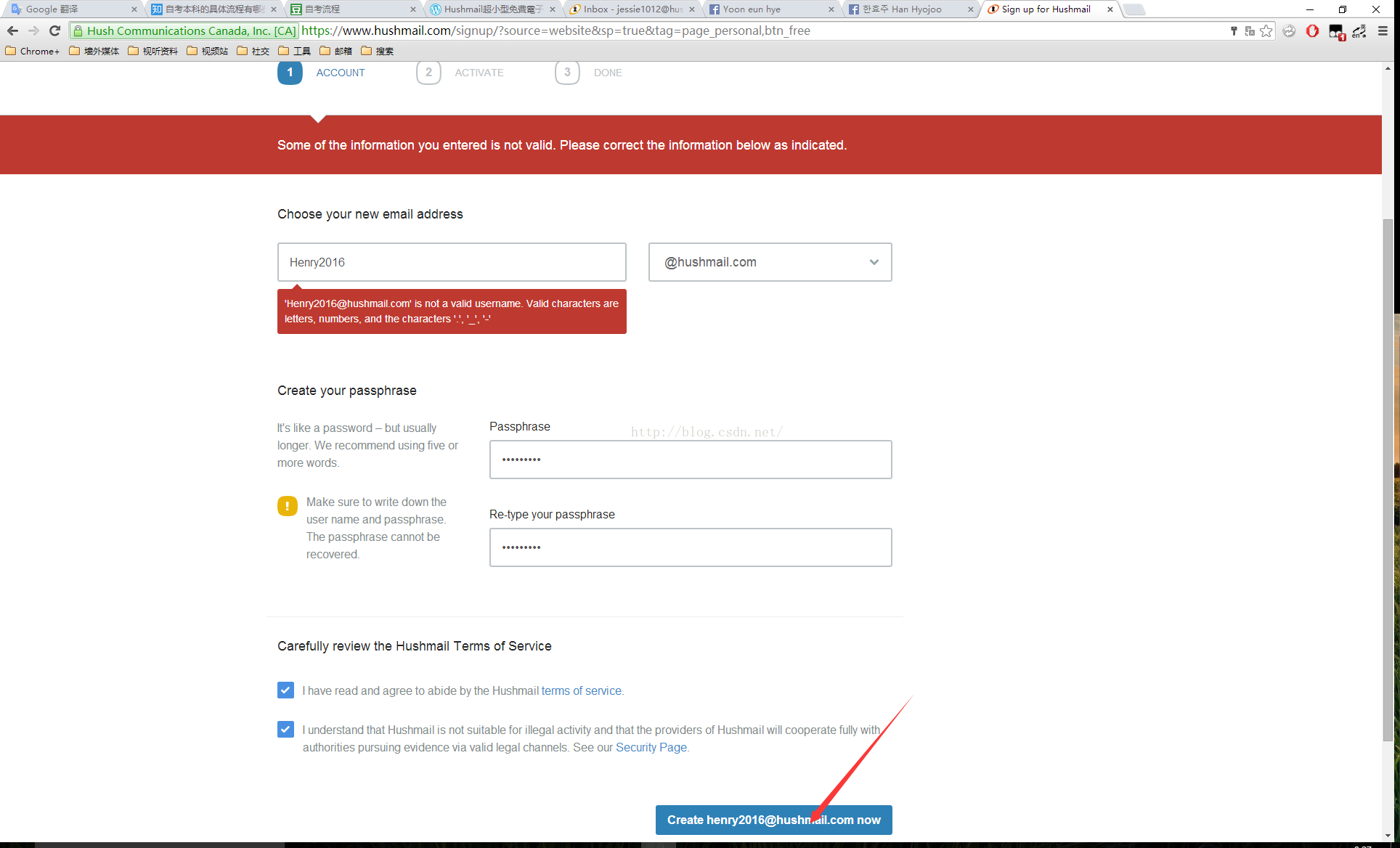The image size is (1400, 848).
Task: Click the step 2 Activate circle
Action: pos(428,72)
